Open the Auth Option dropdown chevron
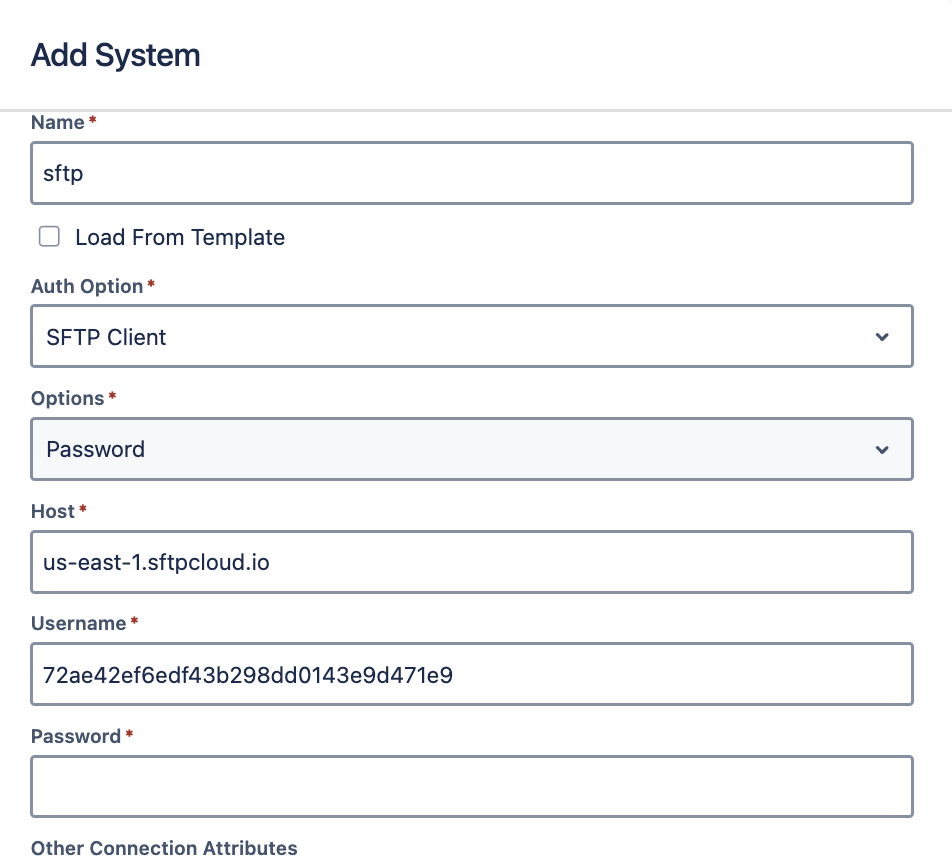The width and height of the screenshot is (952, 856). 882,337
